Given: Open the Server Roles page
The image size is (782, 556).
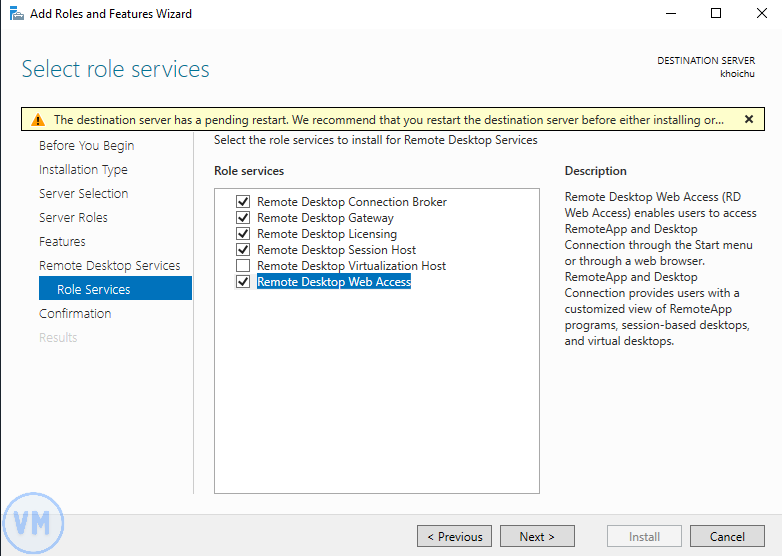Looking at the screenshot, I should coord(73,218).
